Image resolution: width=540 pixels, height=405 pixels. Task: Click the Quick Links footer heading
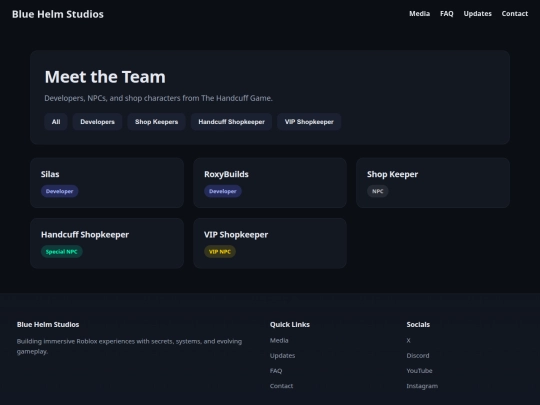[290, 324]
